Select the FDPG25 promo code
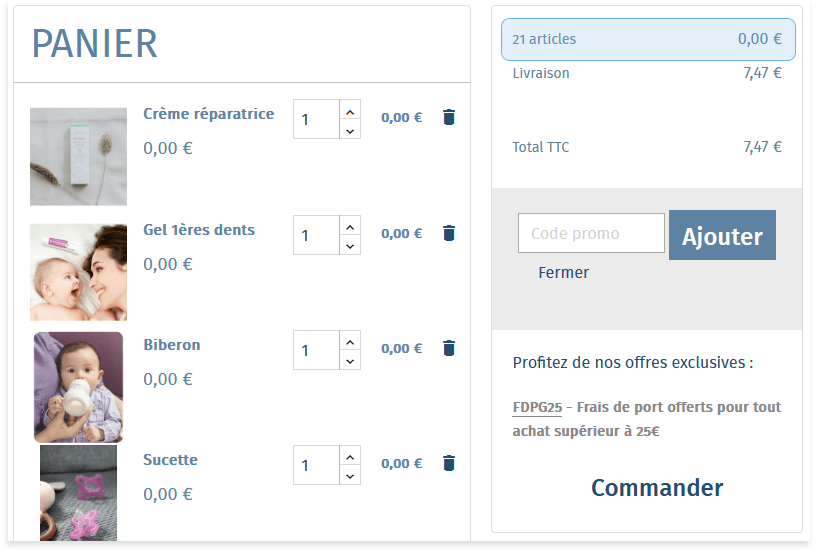820x552 pixels. pyautogui.click(x=537, y=408)
